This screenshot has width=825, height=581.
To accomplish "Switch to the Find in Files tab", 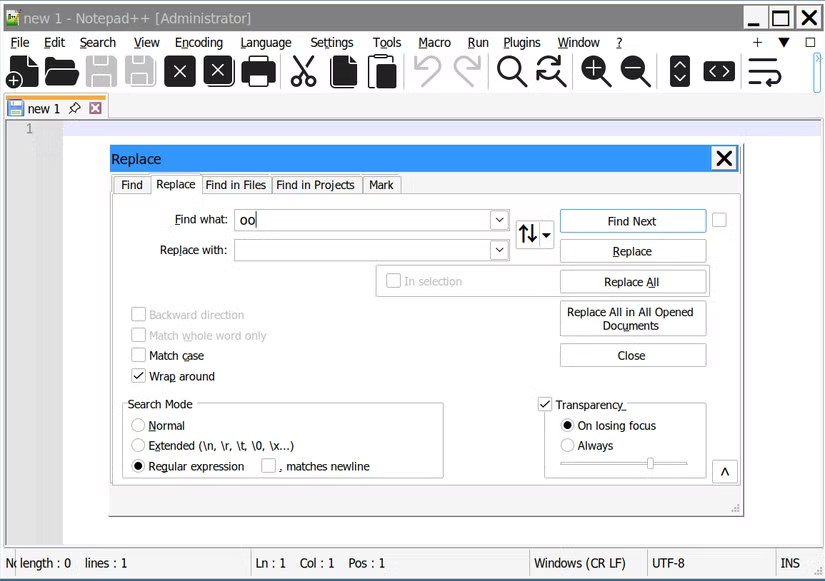I will pos(235,185).
